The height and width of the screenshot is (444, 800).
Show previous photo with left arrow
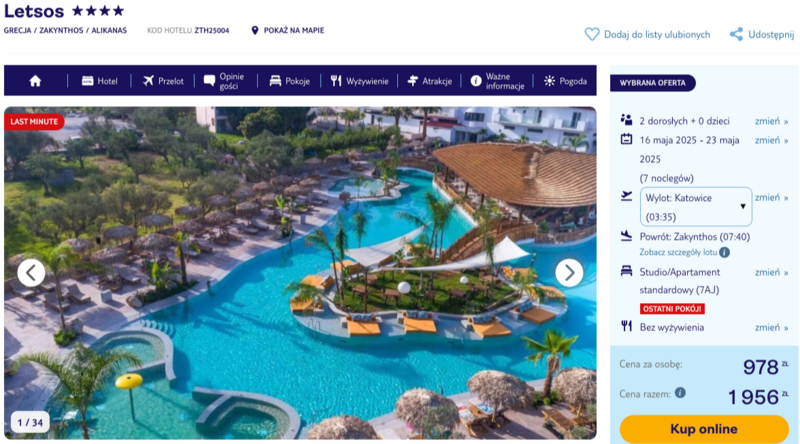[x=31, y=273]
